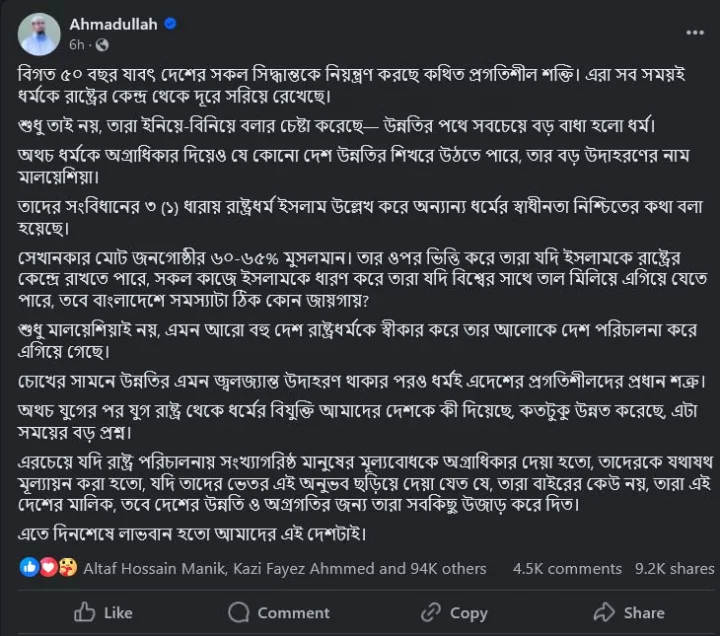Click the blue thumbs-up reaction emoji
The image size is (720, 636).
point(27,567)
